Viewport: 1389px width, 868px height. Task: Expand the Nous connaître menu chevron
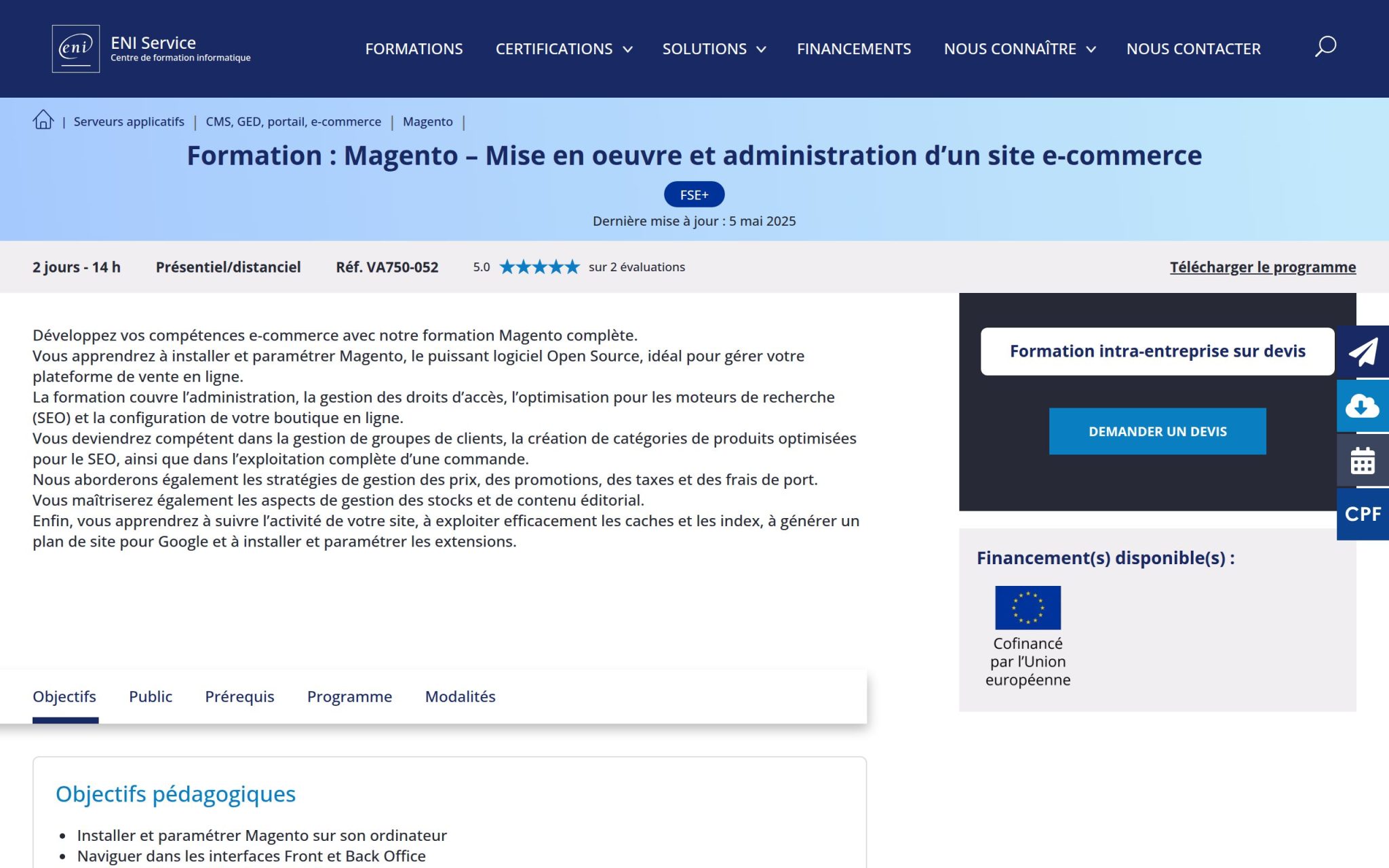pos(1091,50)
